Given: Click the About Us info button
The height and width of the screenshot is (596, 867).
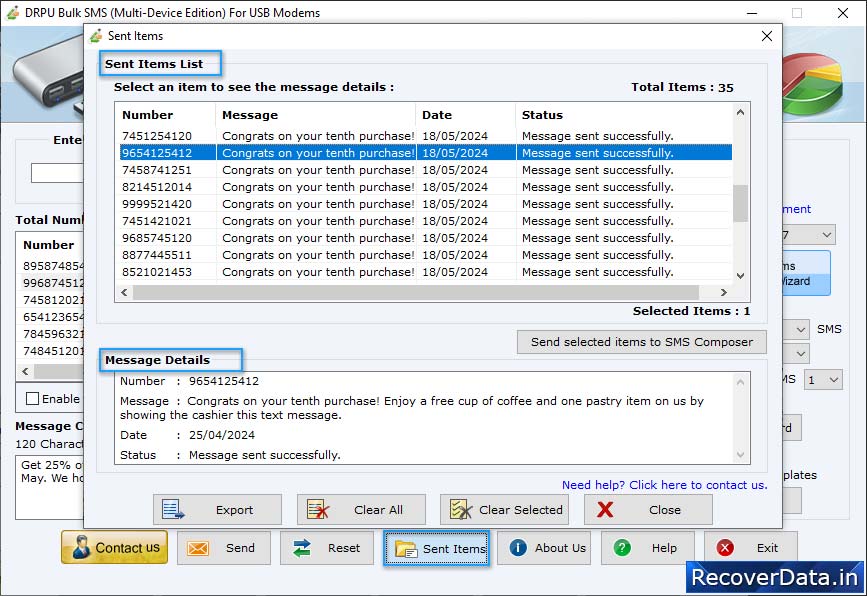Looking at the screenshot, I should coord(544,548).
